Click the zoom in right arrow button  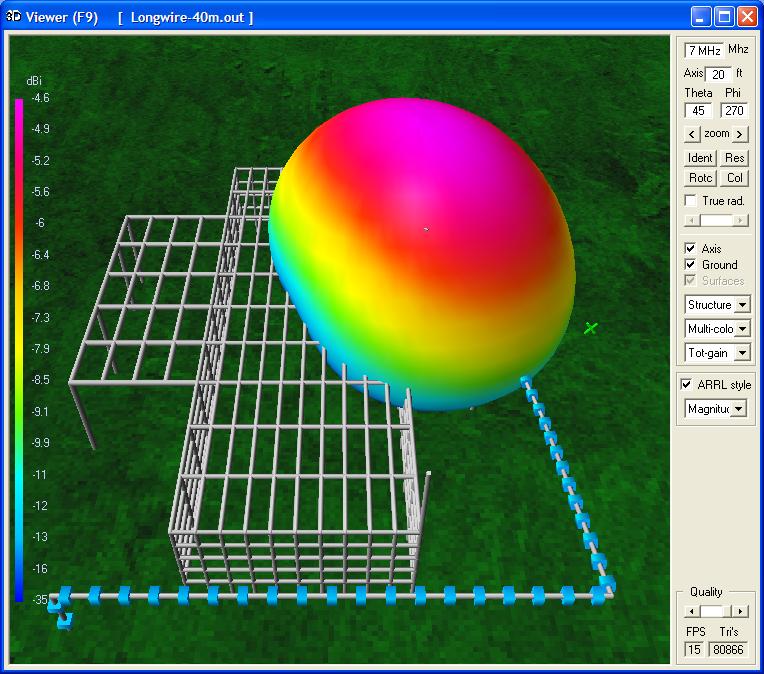pyautogui.click(x=740, y=134)
